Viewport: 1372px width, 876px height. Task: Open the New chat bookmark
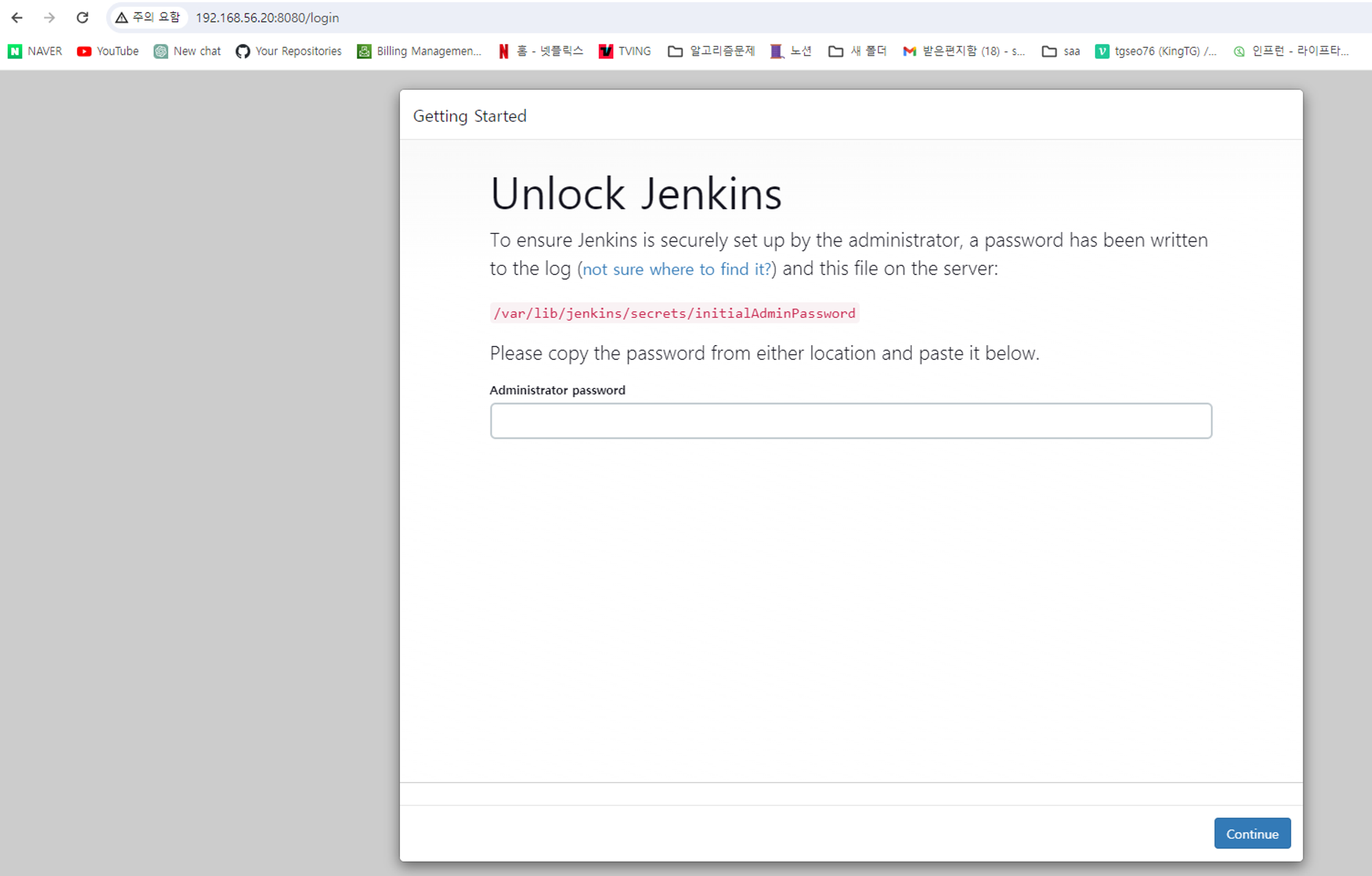coord(187,51)
